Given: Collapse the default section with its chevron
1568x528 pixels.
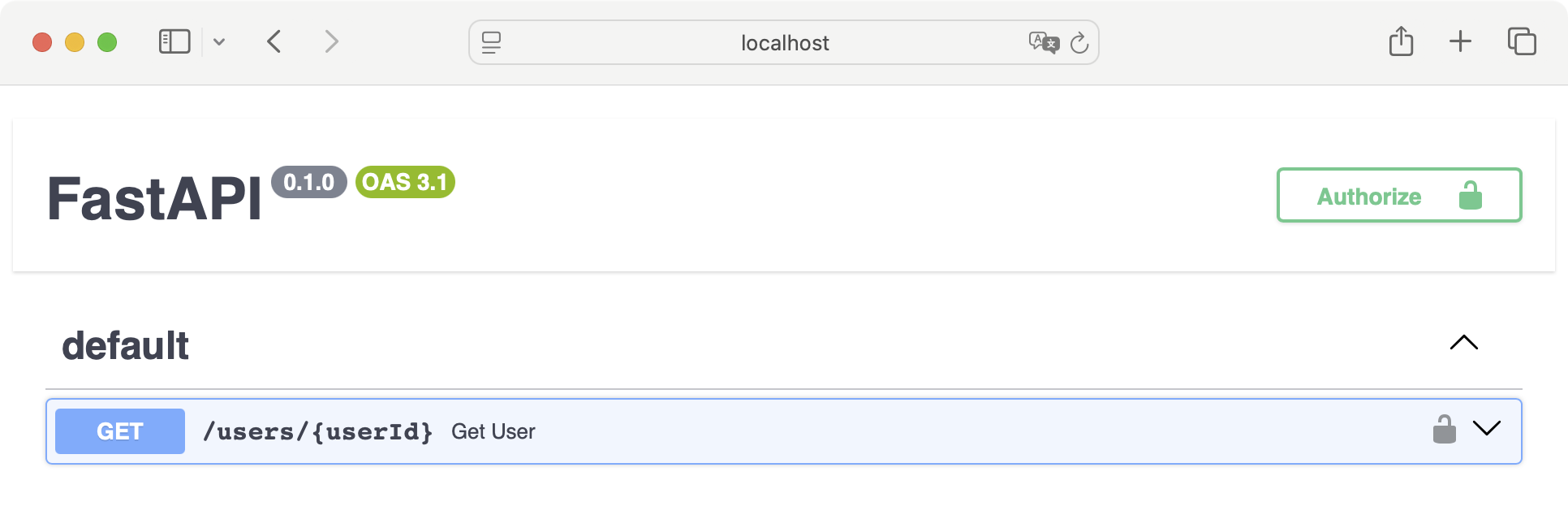Looking at the screenshot, I should pyautogui.click(x=1463, y=343).
